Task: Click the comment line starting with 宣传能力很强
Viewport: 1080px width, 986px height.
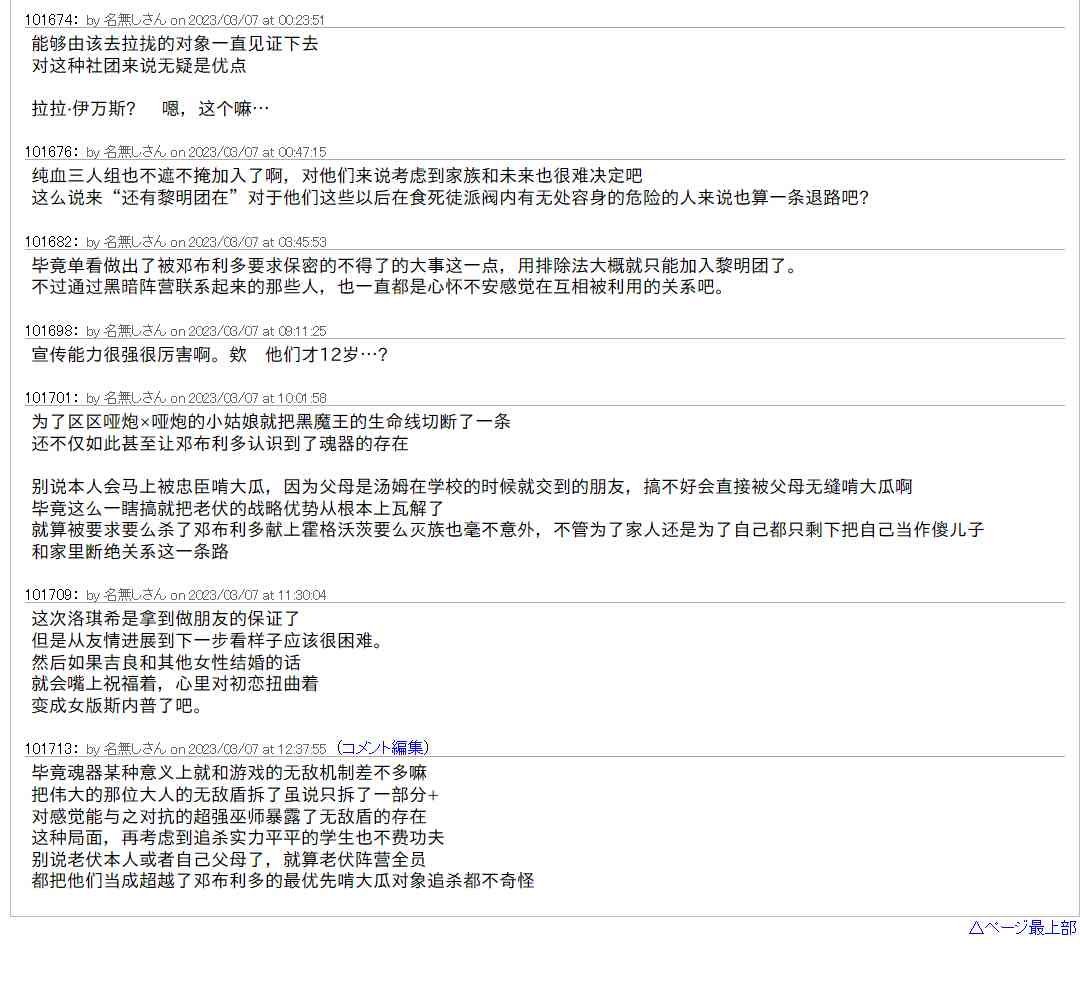Action: 209,355
